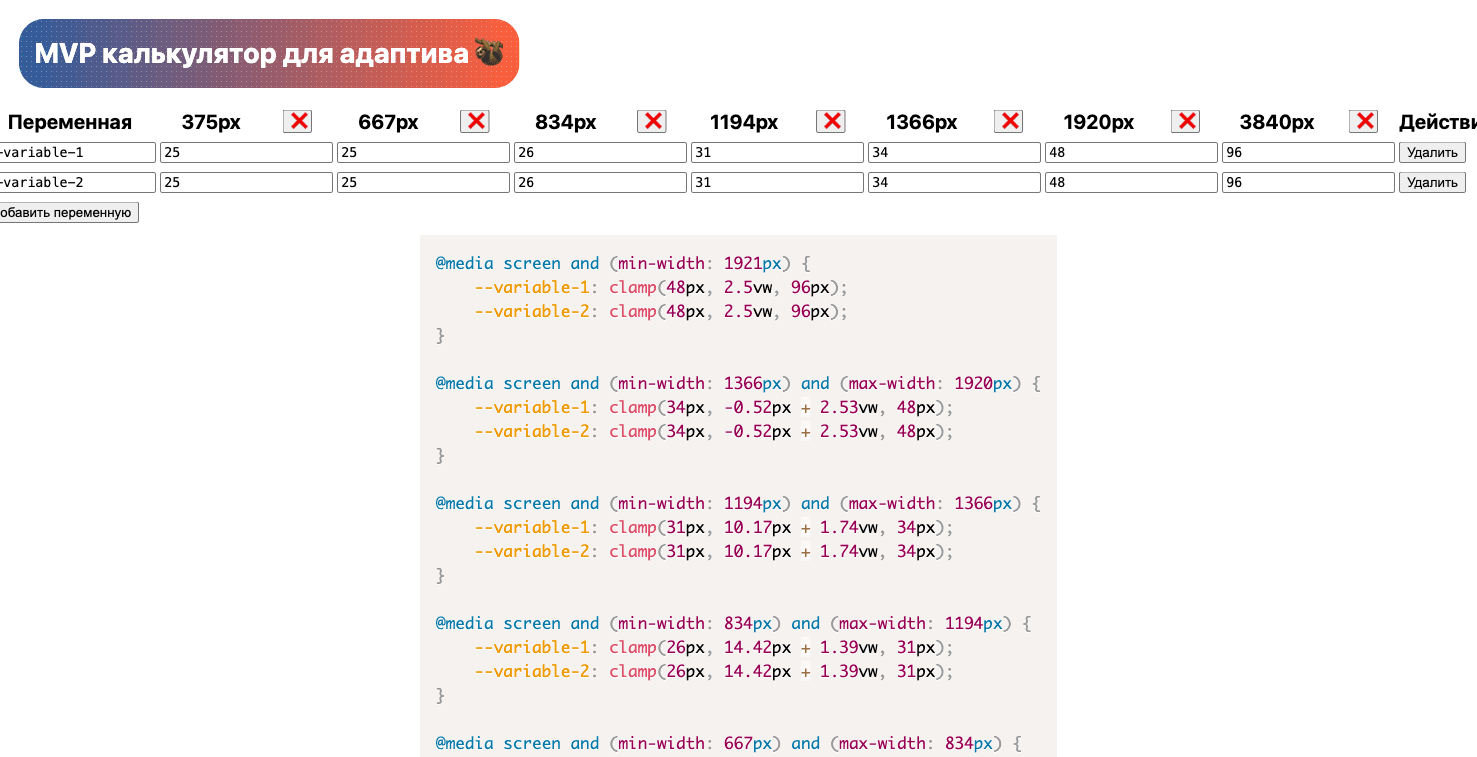1477x757 pixels.
Task: Click the MVP калькулятор title banner
Action: tap(269, 53)
